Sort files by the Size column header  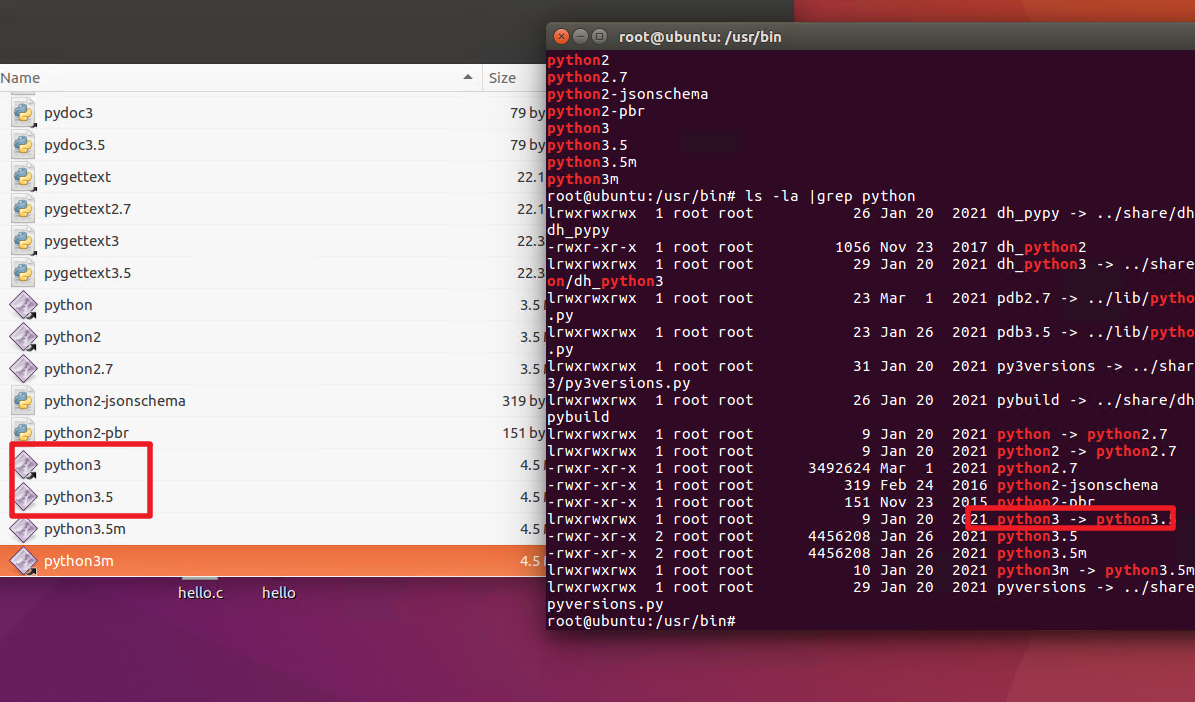click(502, 78)
